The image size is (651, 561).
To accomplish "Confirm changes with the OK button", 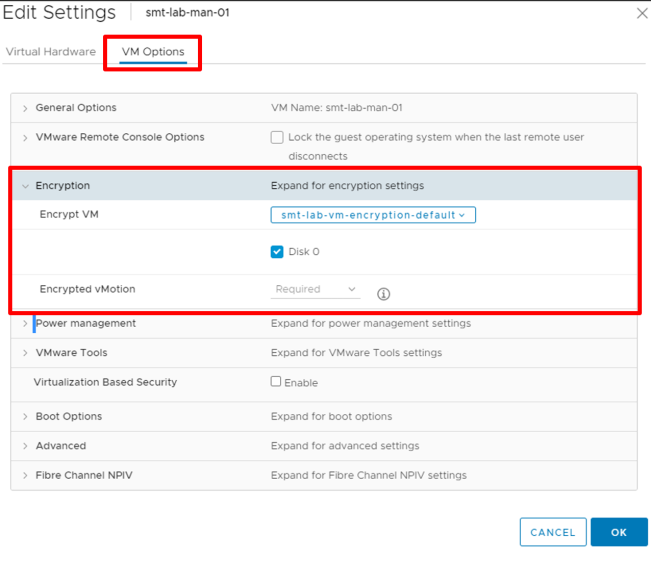I will pos(618,532).
